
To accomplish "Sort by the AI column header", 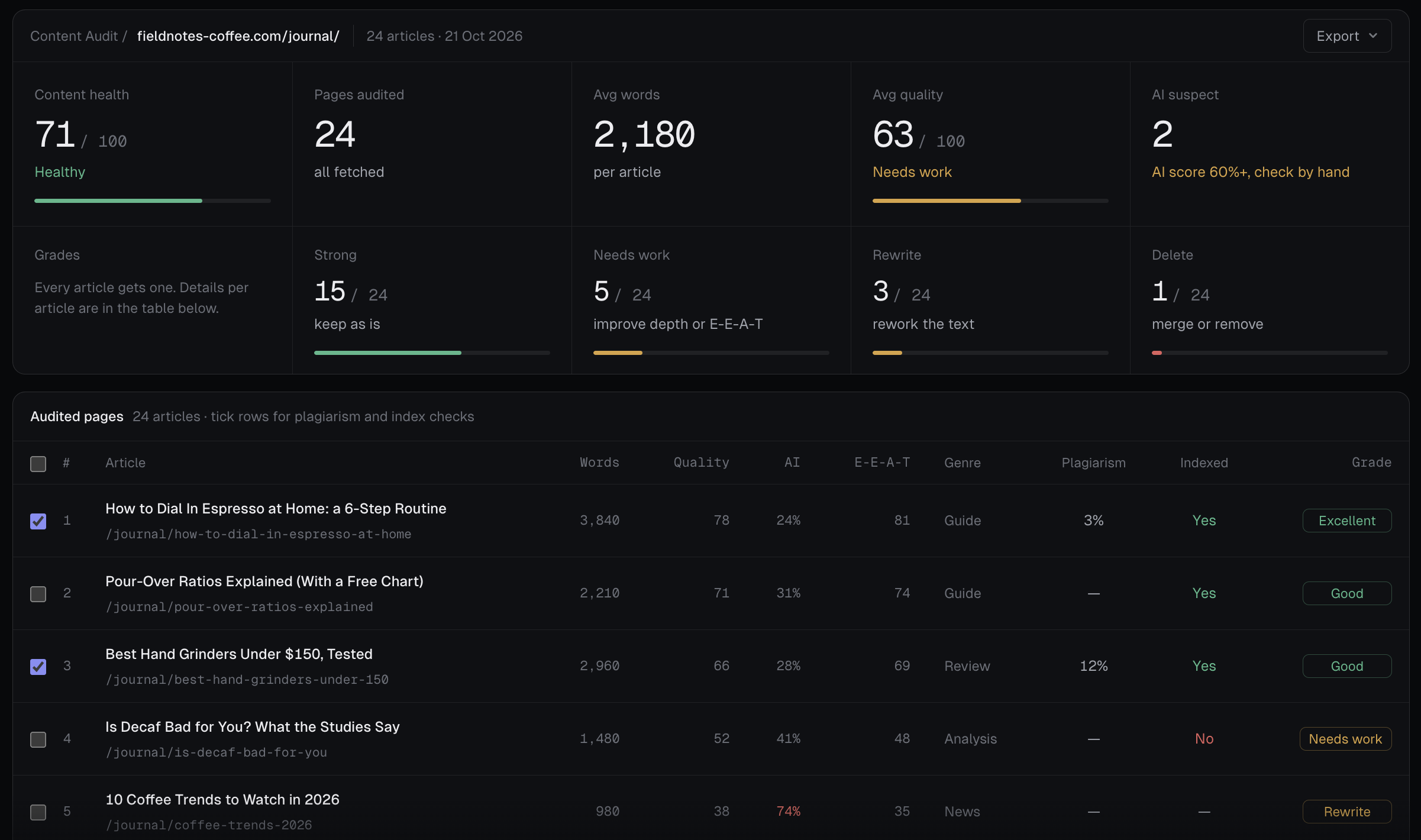I will click(x=792, y=463).
